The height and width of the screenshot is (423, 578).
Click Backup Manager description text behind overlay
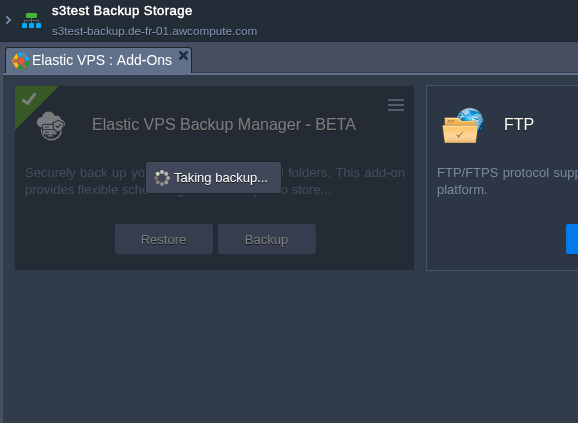pos(215,181)
